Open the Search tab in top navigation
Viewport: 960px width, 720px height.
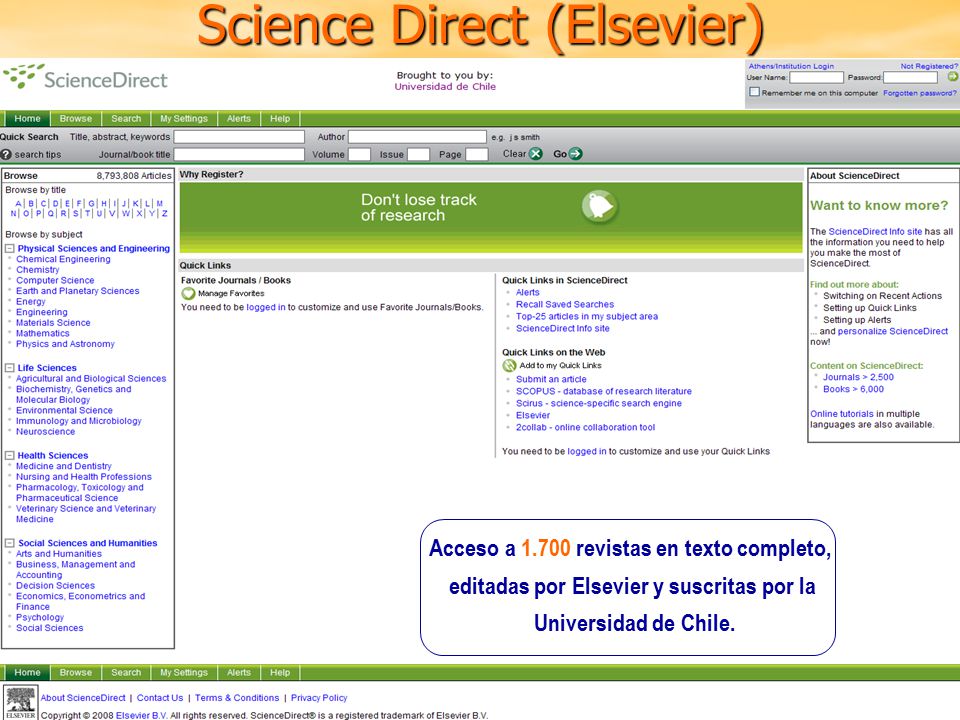(x=126, y=119)
